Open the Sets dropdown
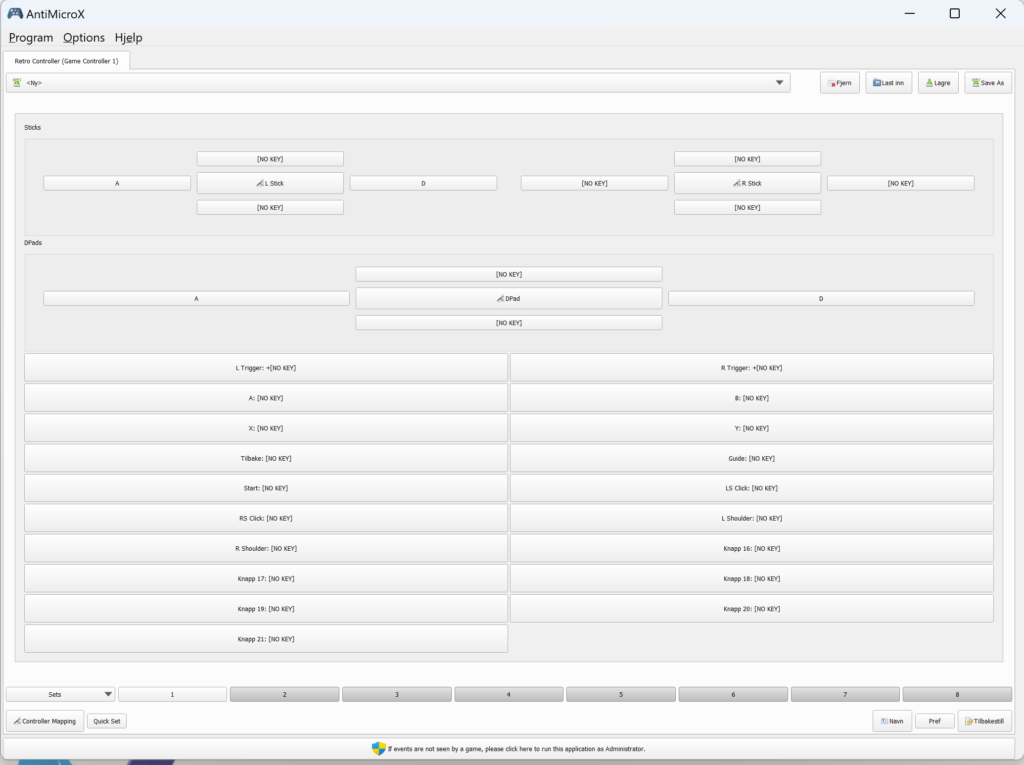 pos(61,694)
